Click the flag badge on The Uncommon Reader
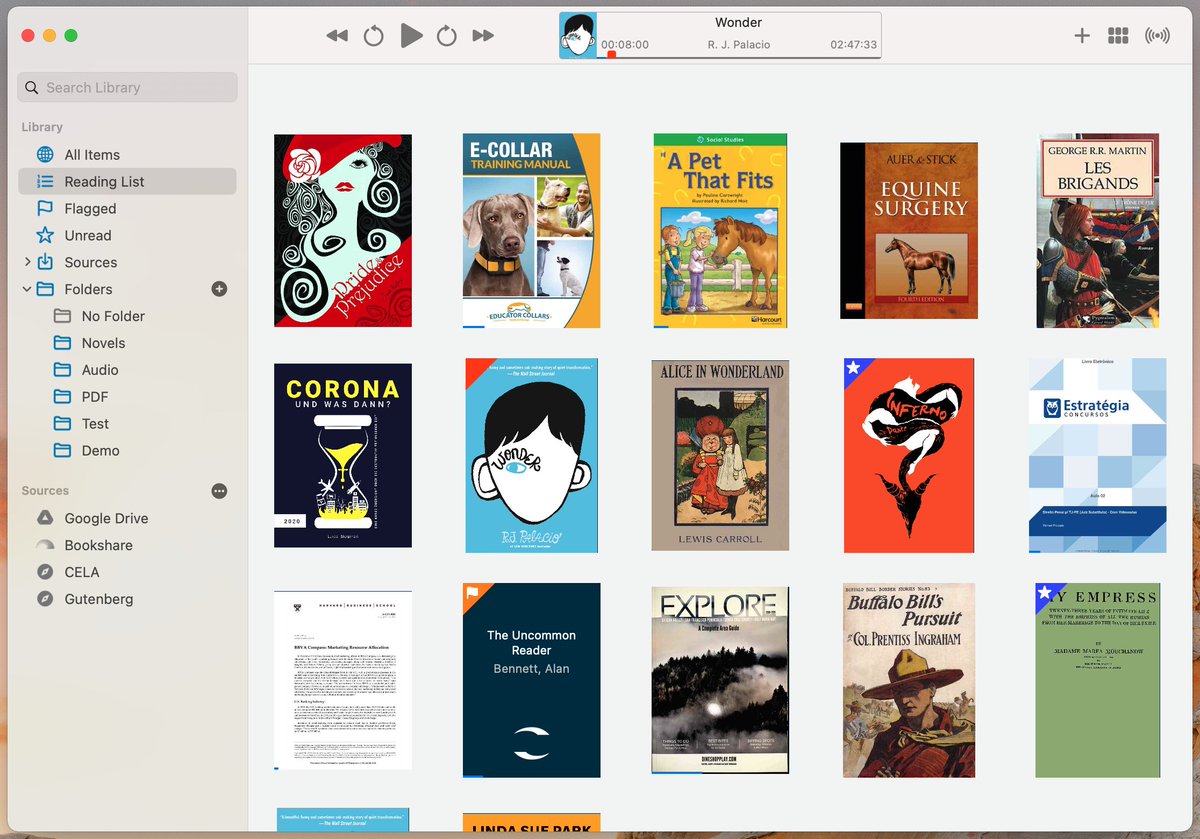 click(x=472, y=592)
